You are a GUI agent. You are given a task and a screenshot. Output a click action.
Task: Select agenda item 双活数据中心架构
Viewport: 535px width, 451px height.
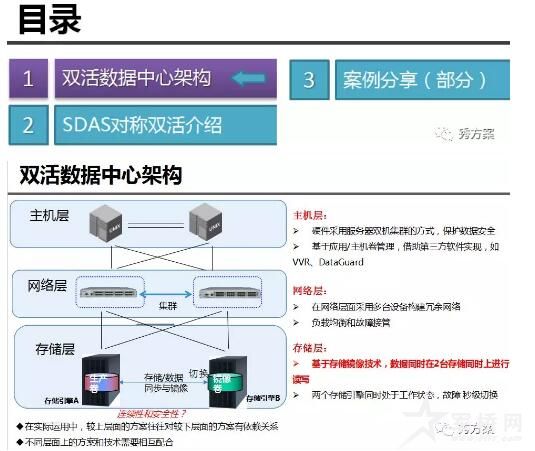[x=165, y=78]
